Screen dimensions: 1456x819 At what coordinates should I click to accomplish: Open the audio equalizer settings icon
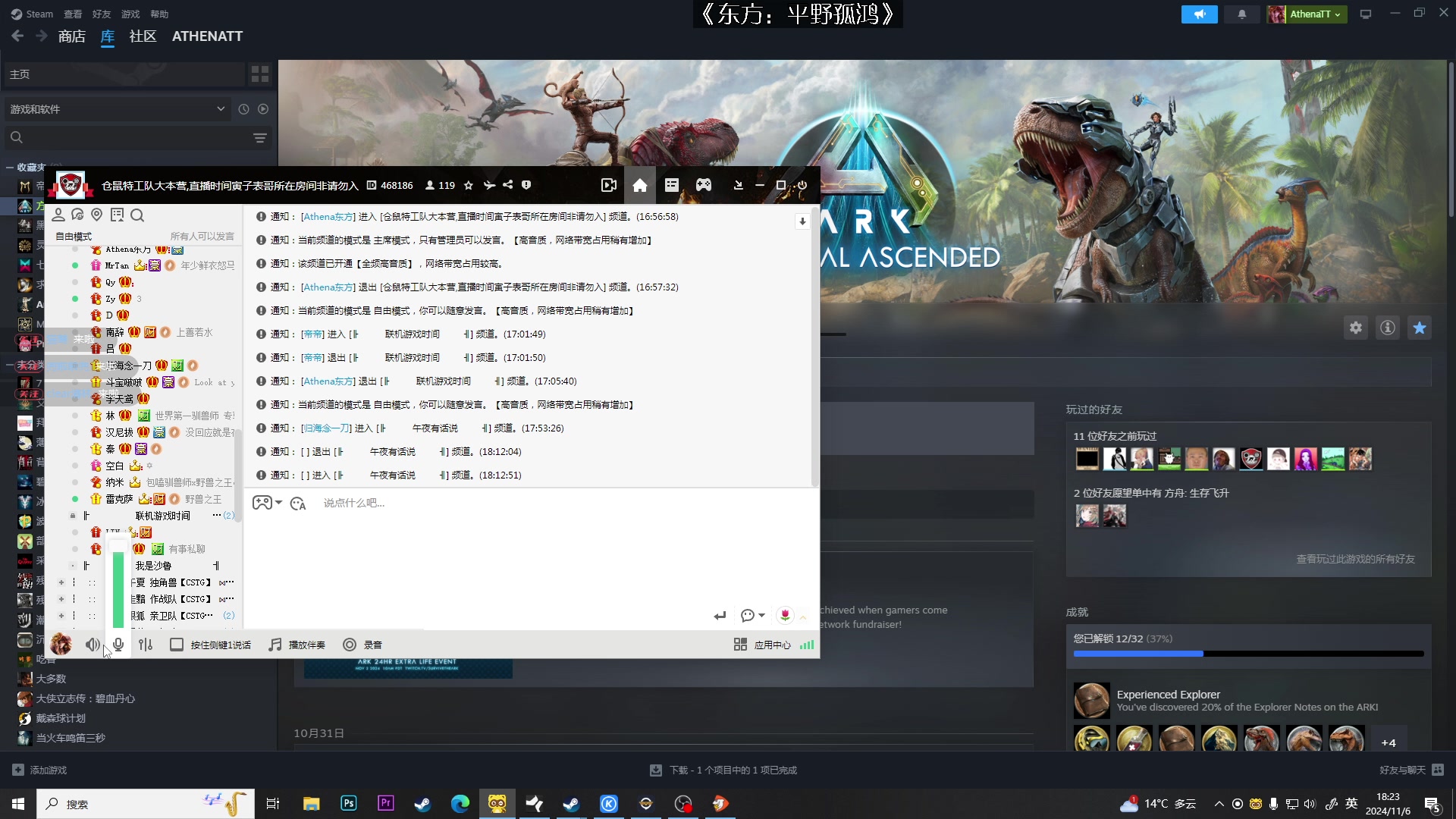click(x=146, y=645)
